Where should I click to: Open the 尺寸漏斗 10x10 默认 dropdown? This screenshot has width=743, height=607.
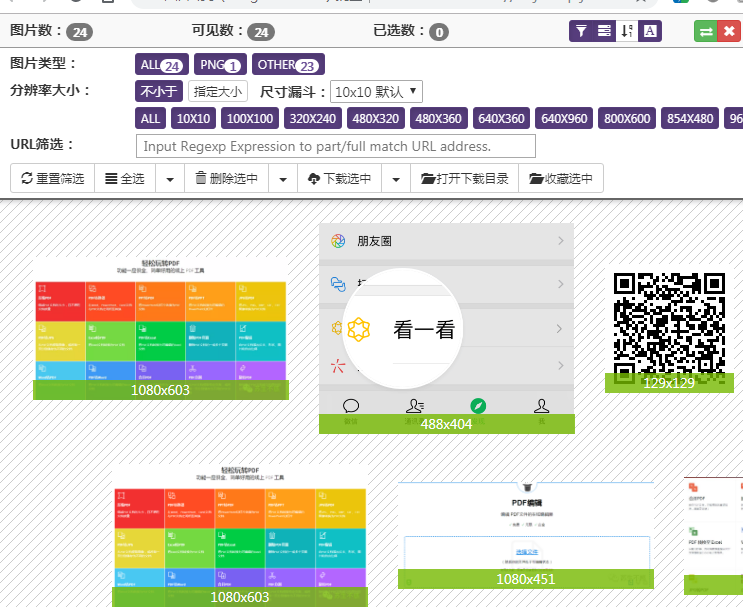point(376,91)
